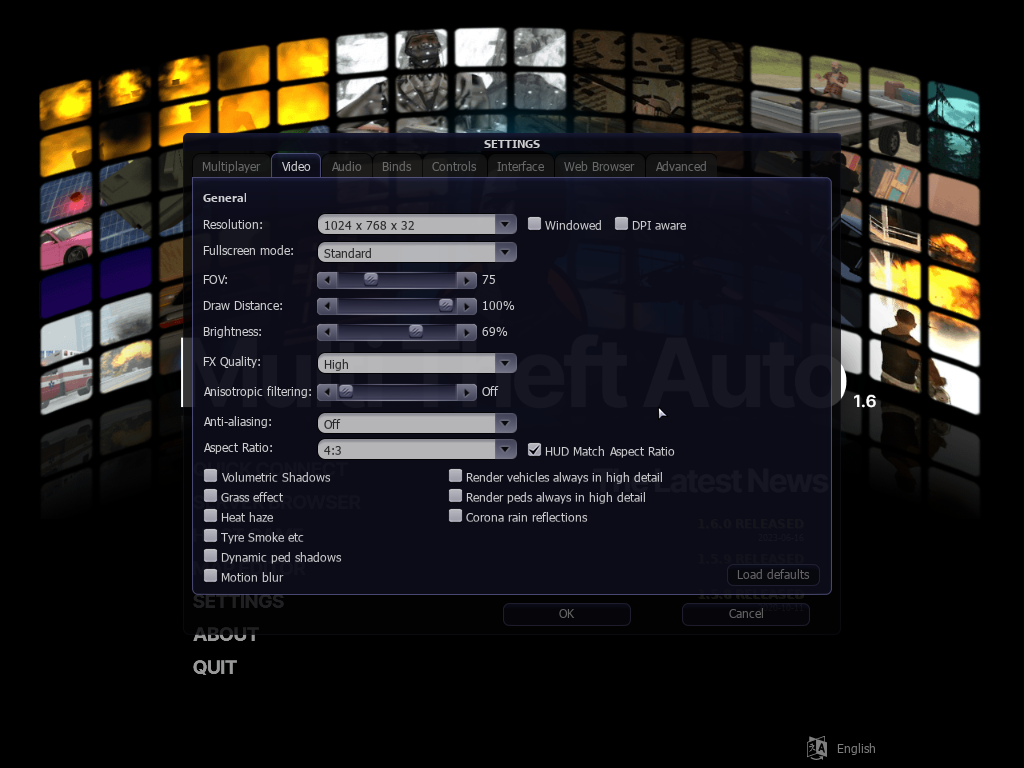The height and width of the screenshot is (768, 1024).
Task: Go to Advanced tab
Action: point(680,167)
